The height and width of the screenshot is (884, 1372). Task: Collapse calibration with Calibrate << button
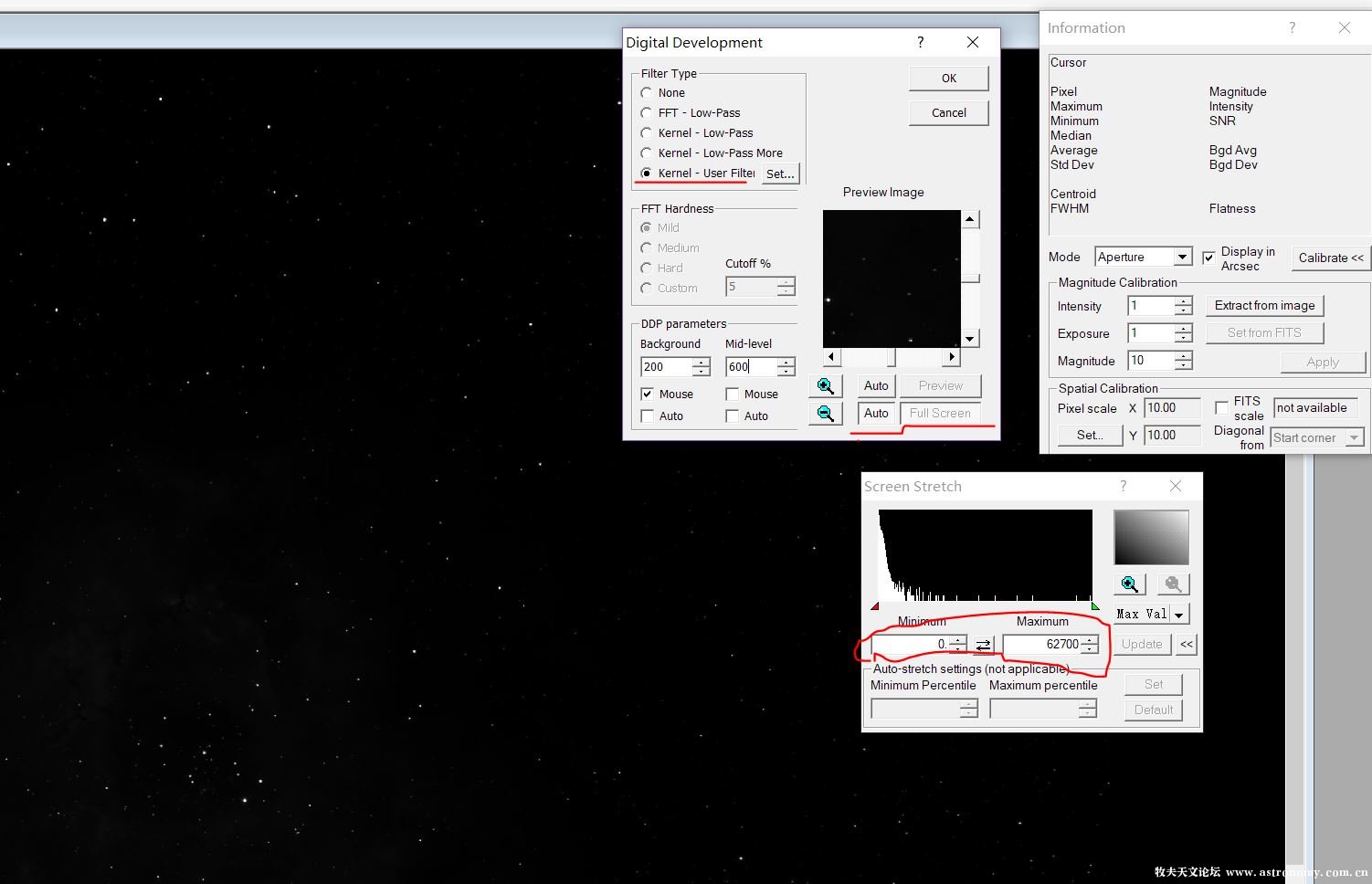(1331, 258)
